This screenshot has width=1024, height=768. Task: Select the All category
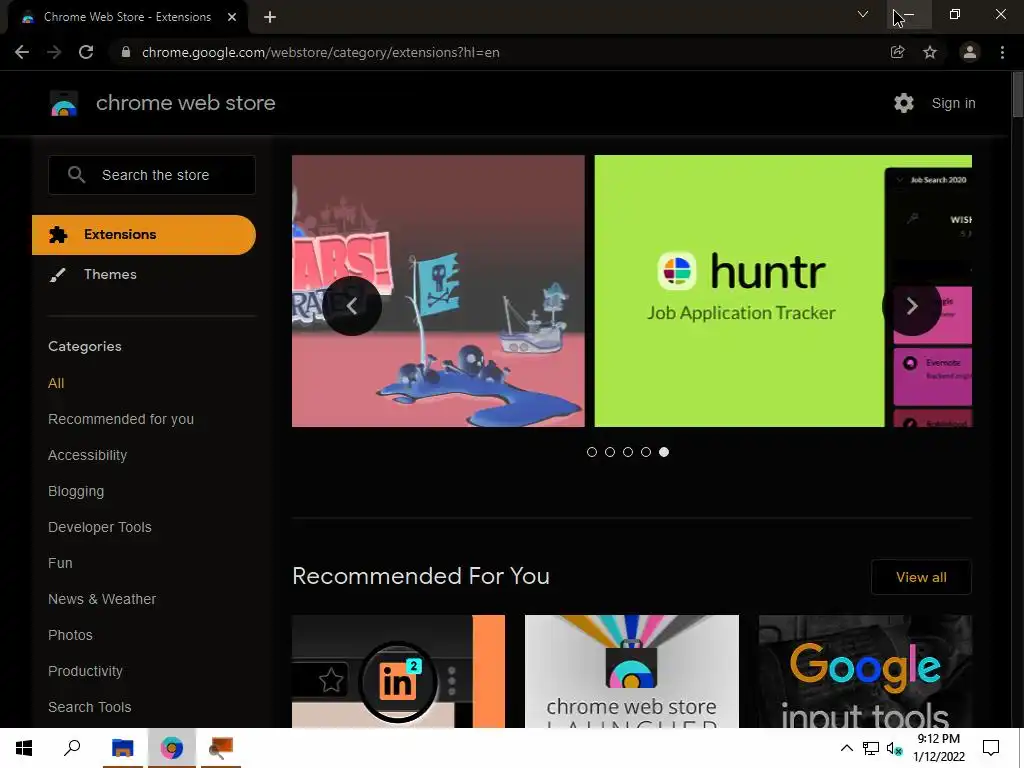(56, 383)
